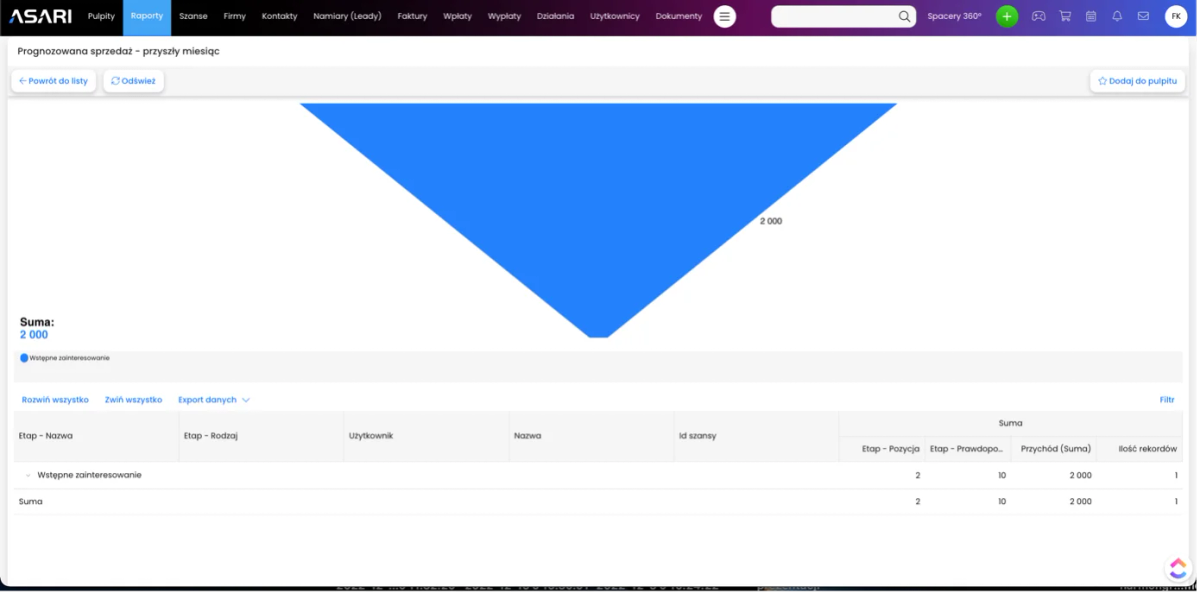Image resolution: width=1200 pixels, height=593 pixels.
Task: Go to Wpłaty
Action: coord(457,16)
